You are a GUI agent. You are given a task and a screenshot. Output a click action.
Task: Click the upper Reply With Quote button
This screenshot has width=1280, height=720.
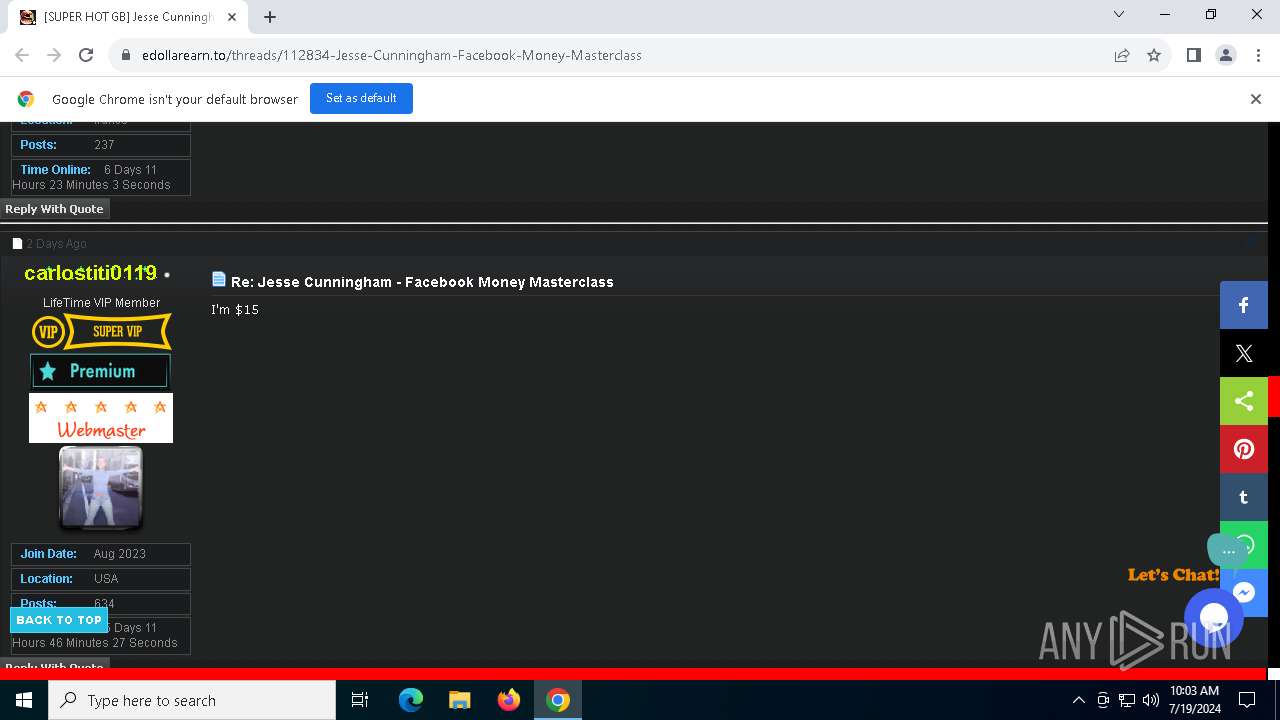pyautogui.click(x=55, y=209)
